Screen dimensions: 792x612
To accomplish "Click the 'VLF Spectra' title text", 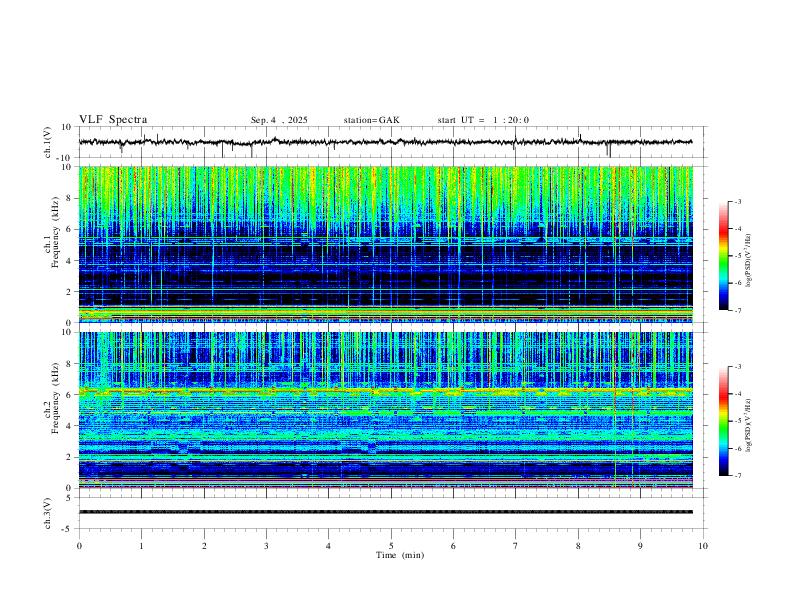I will (x=113, y=119).
